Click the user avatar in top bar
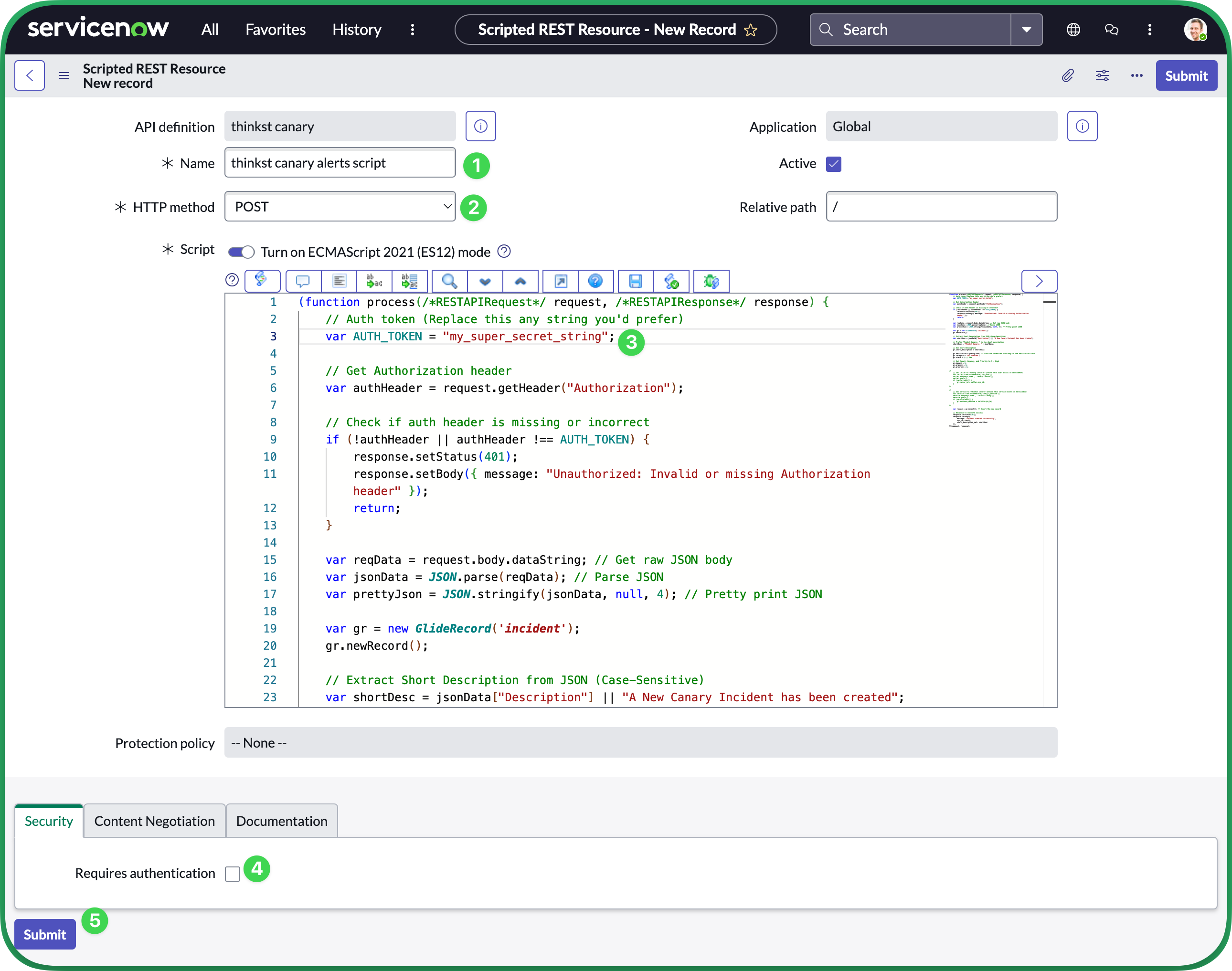1232x971 pixels. point(1195,30)
